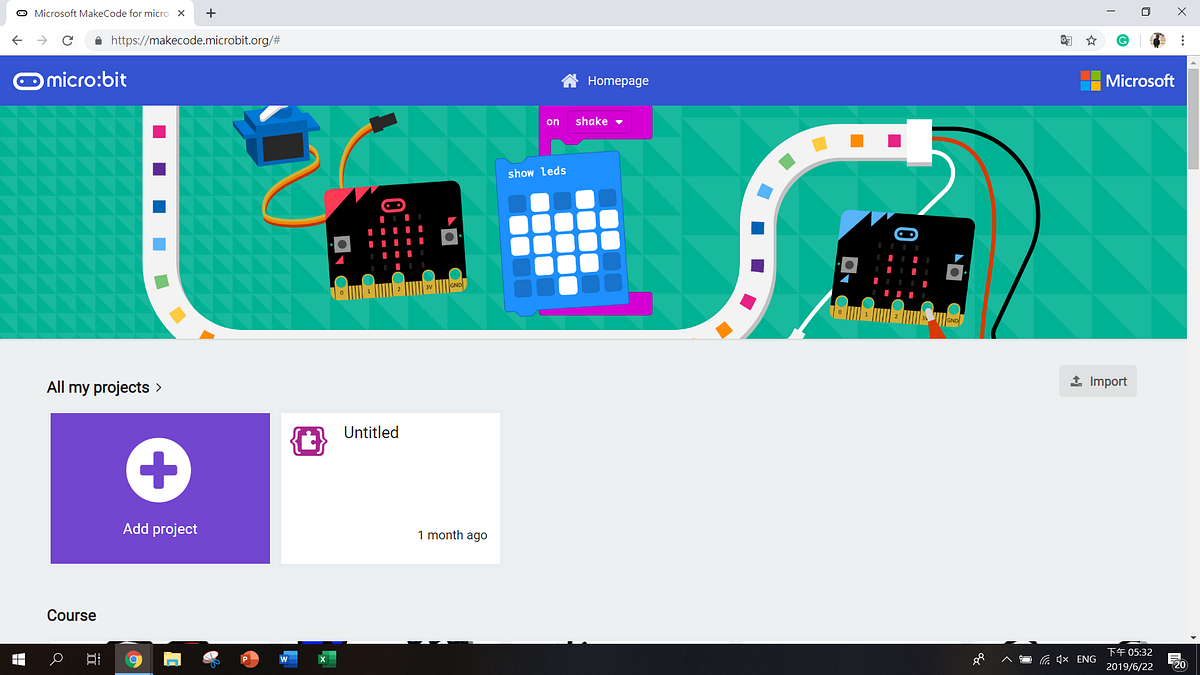Open the Untitled project

(390, 488)
